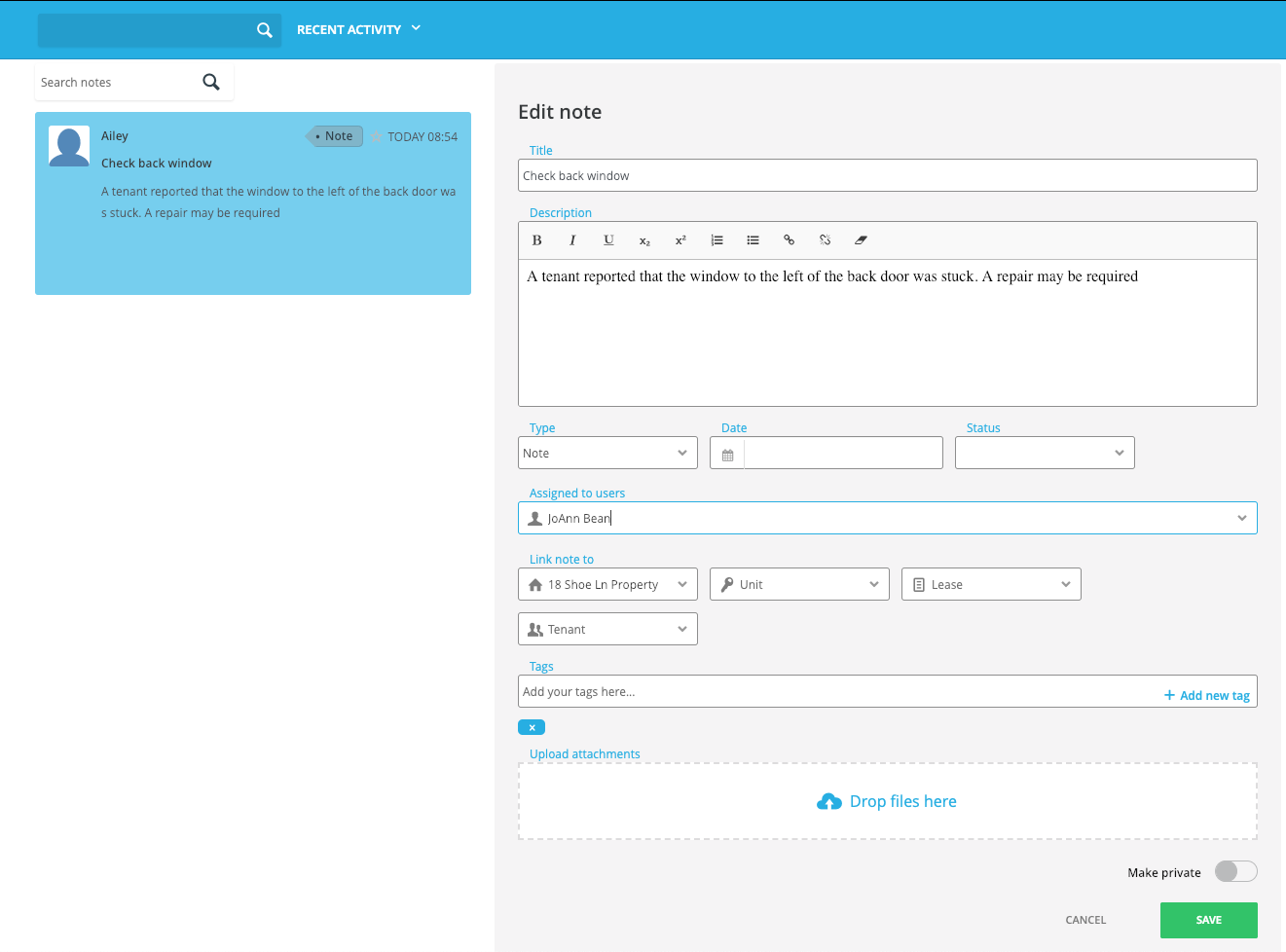Cancel editing the note
This screenshot has width=1286, height=952.
click(x=1085, y=920)
